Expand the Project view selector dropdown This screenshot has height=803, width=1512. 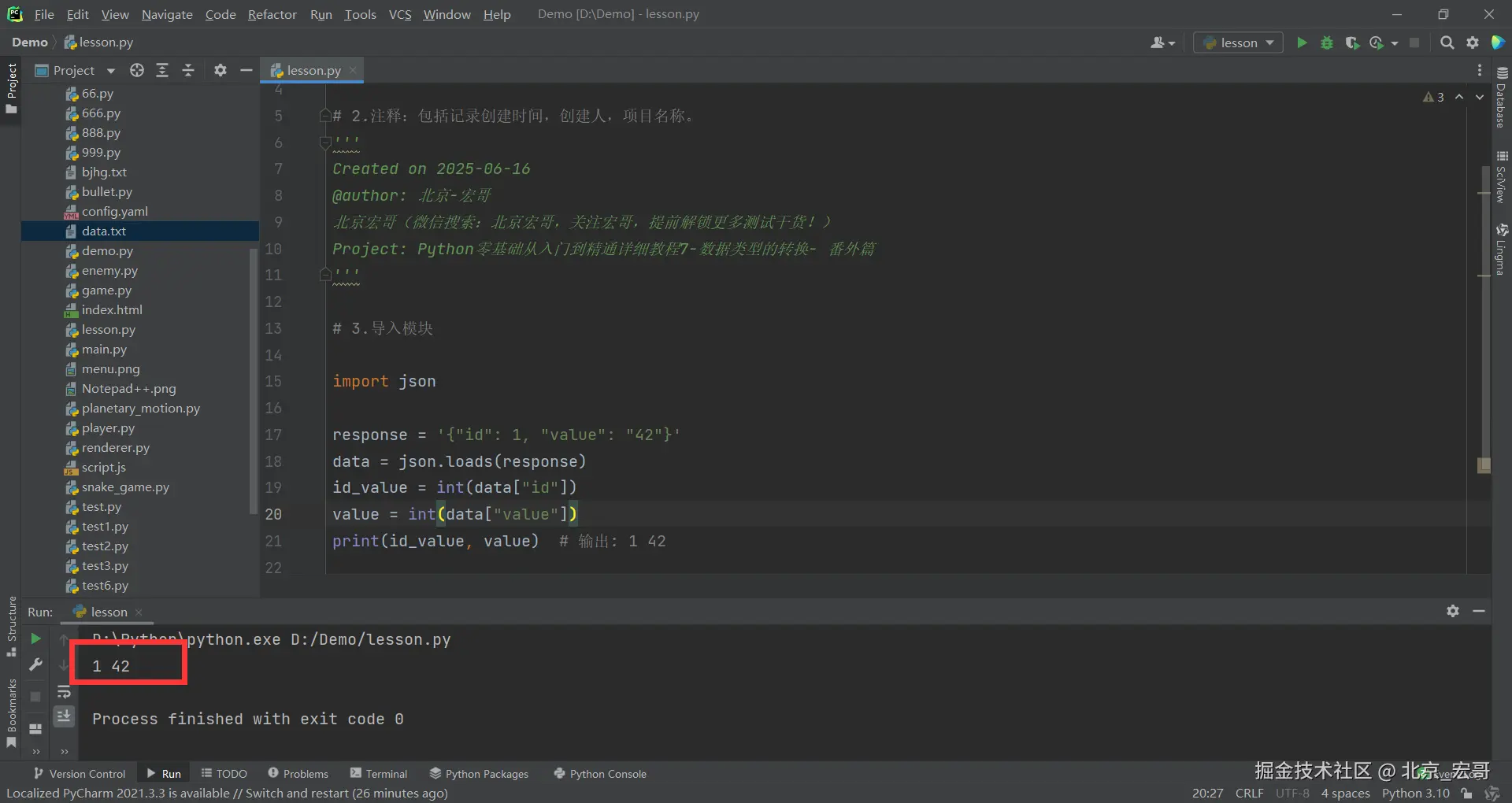point(111,71)
